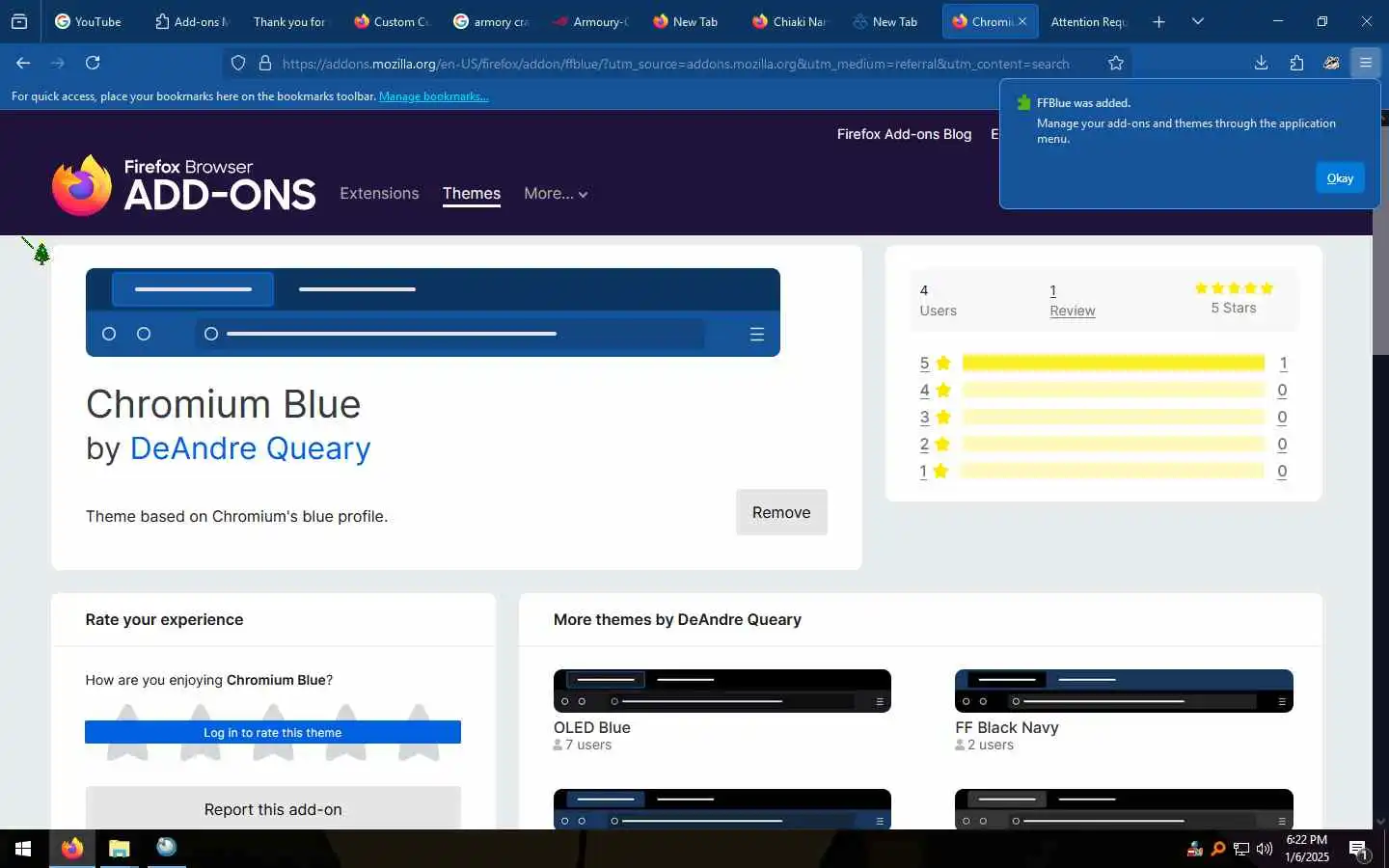
Task: Switch to the Custom C tab
Action: 391,21
